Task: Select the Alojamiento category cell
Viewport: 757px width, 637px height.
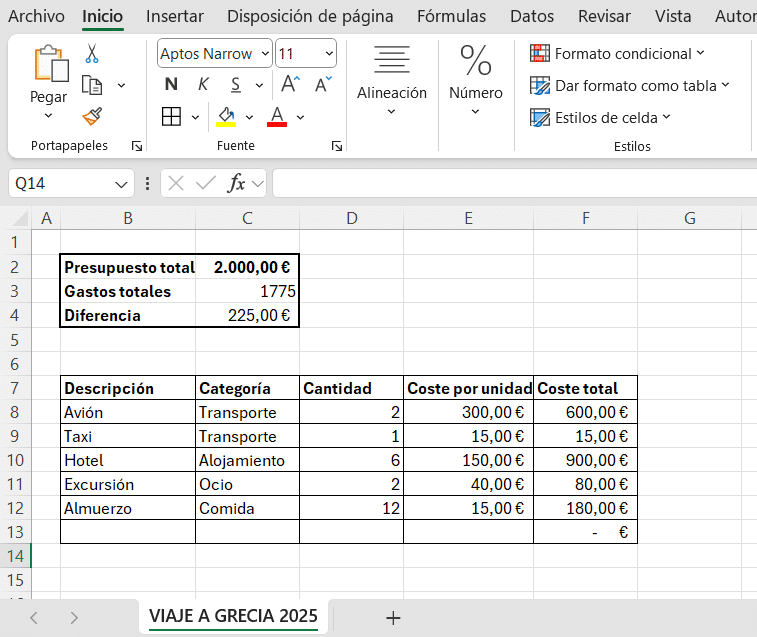Action: [x=247, y=460]
